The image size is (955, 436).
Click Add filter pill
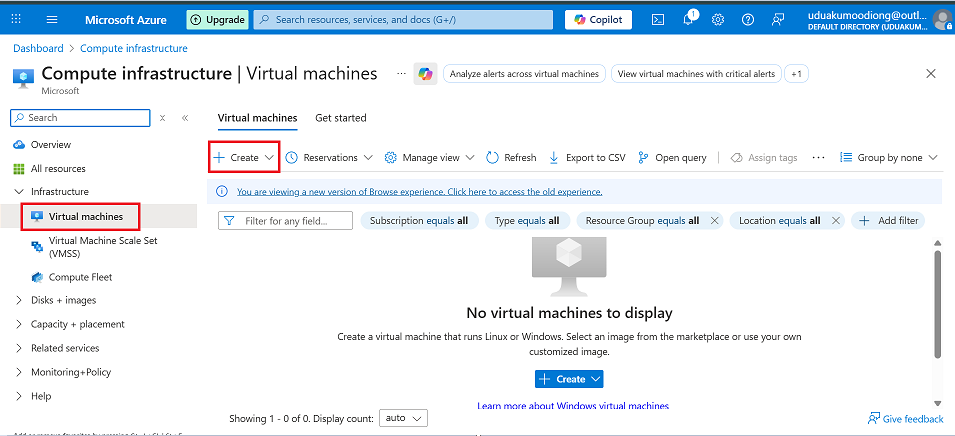(888, 220)
